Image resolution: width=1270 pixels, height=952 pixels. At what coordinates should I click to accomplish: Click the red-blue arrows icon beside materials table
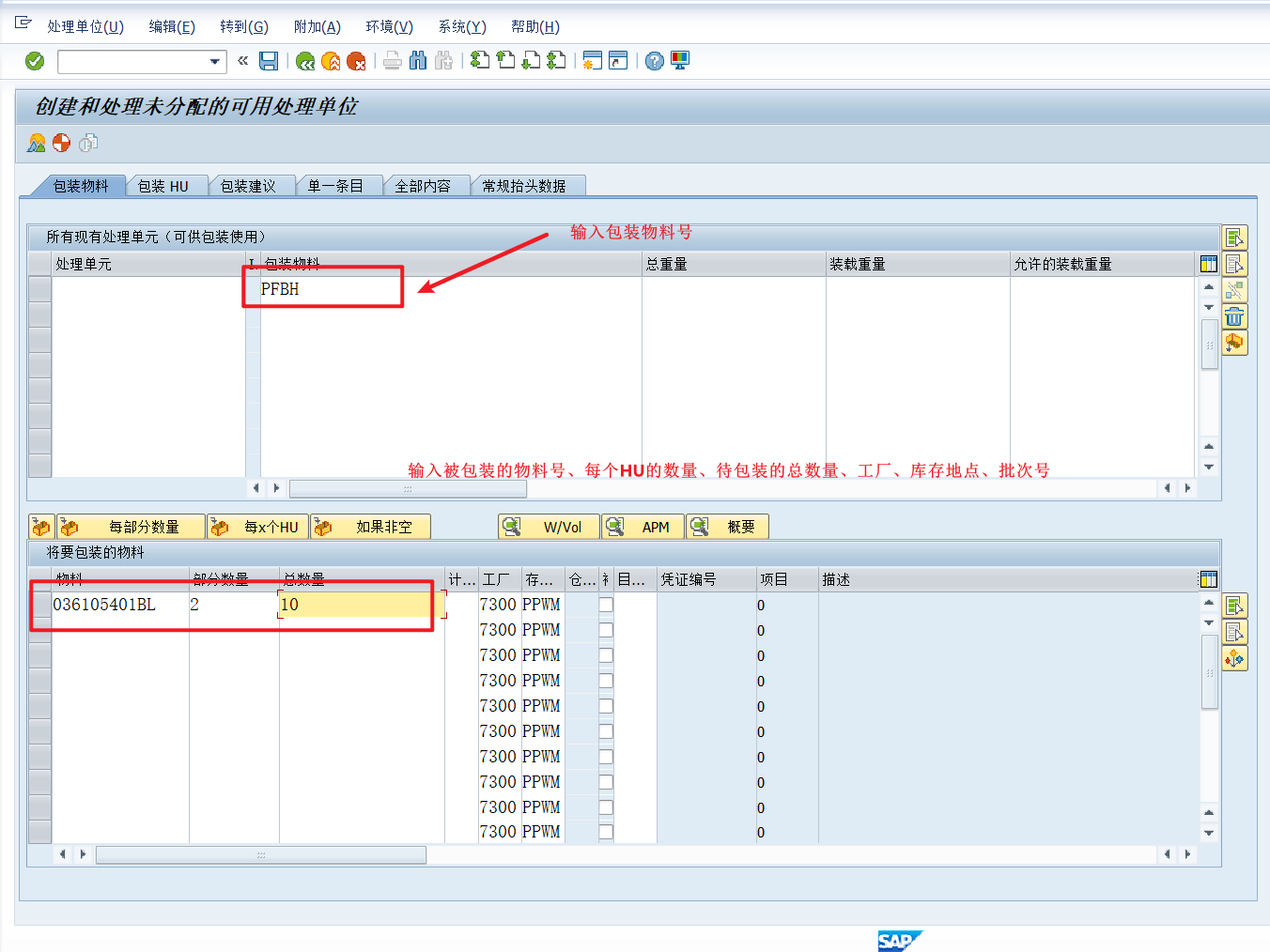(x=1234, y=658)
